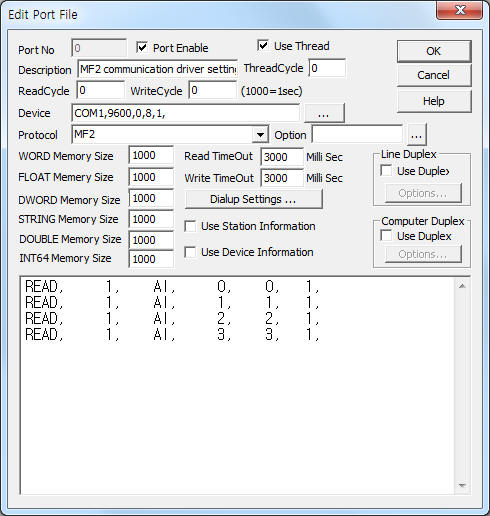Click the DWORD Memory Size field
The width and height of the screenshot is (490, 516).
click(151, 198)
